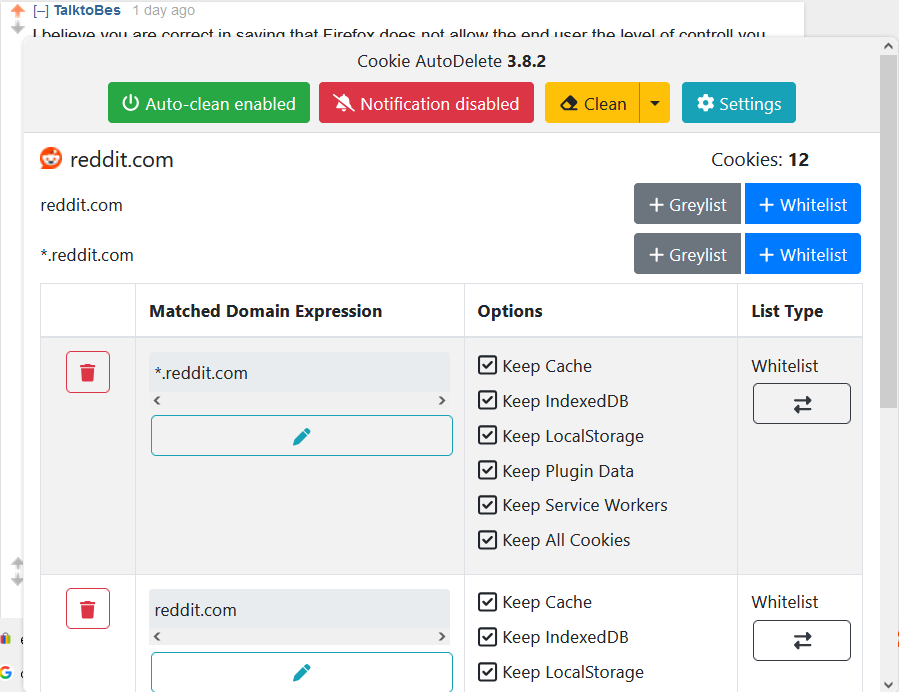Click left scroll arrow under reddit.com field
The width and height of the screenshot is (899, 692).
[157, 636]
